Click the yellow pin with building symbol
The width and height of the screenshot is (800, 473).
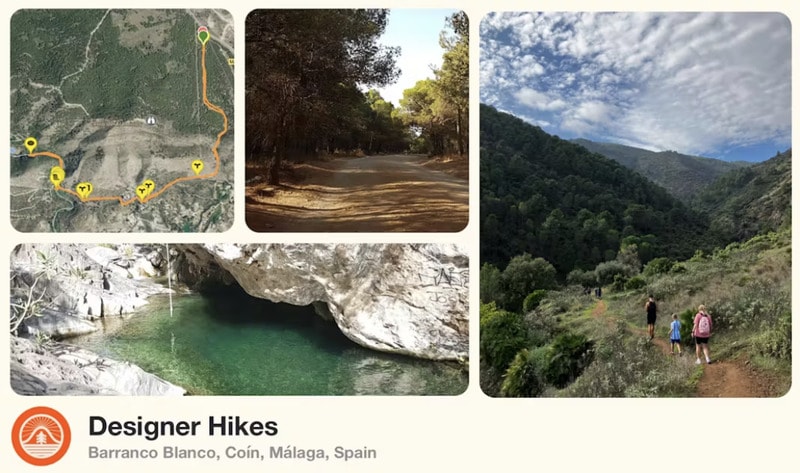click(x=56, y=177)
